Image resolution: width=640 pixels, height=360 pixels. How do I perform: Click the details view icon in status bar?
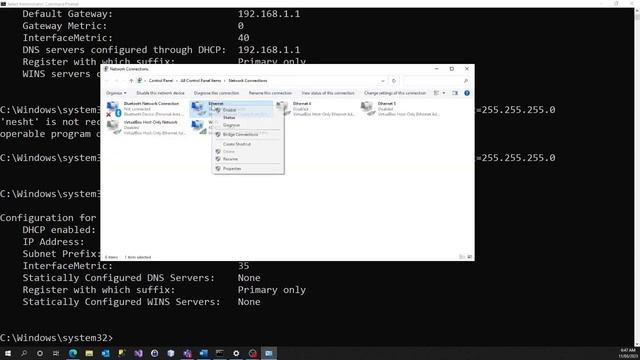(462, 257)
